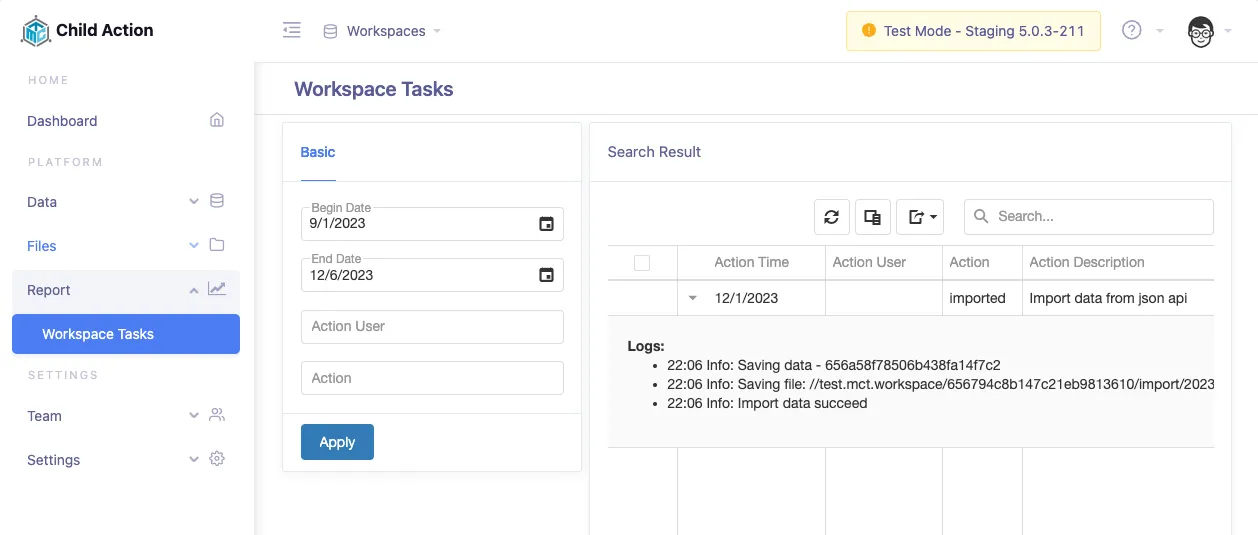
Task: Open the export dropdown button
Action: click(x=920, y=216)
